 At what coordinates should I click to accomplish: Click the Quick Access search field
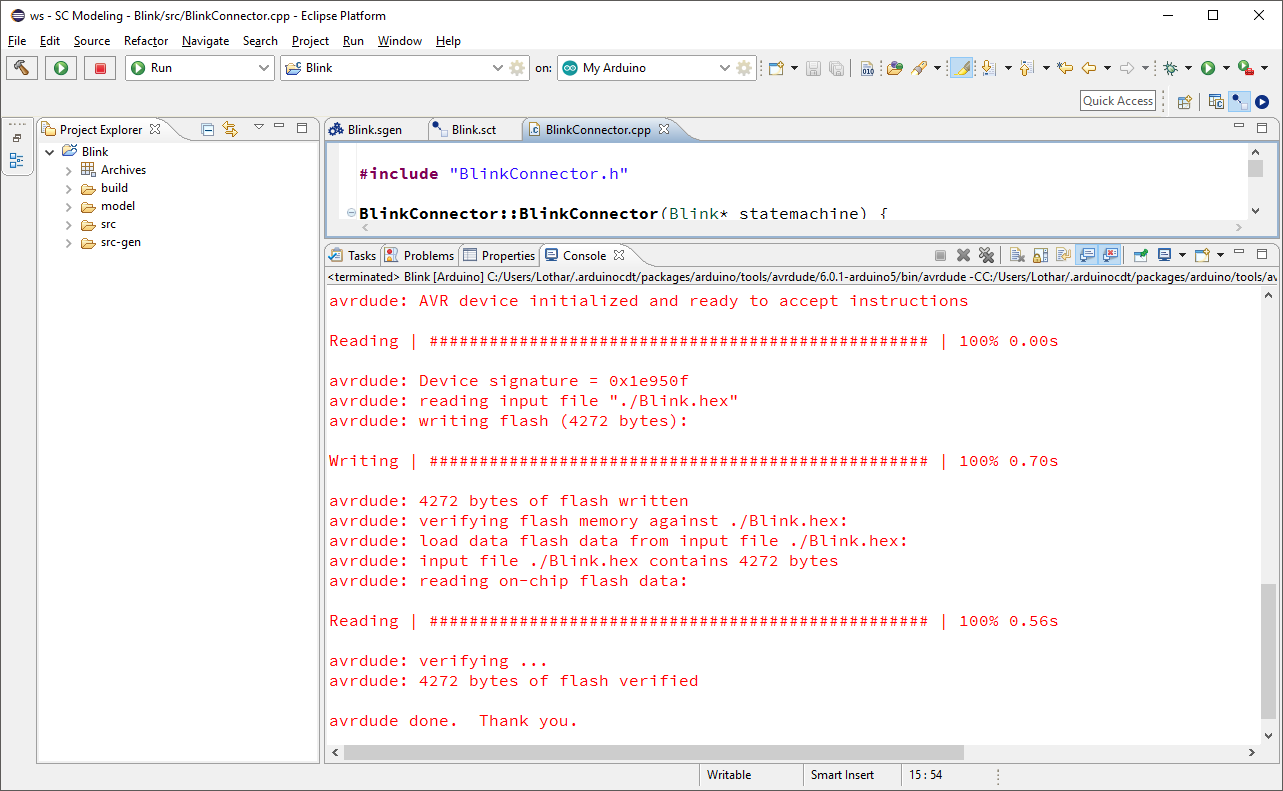(x=1118, y=101)
